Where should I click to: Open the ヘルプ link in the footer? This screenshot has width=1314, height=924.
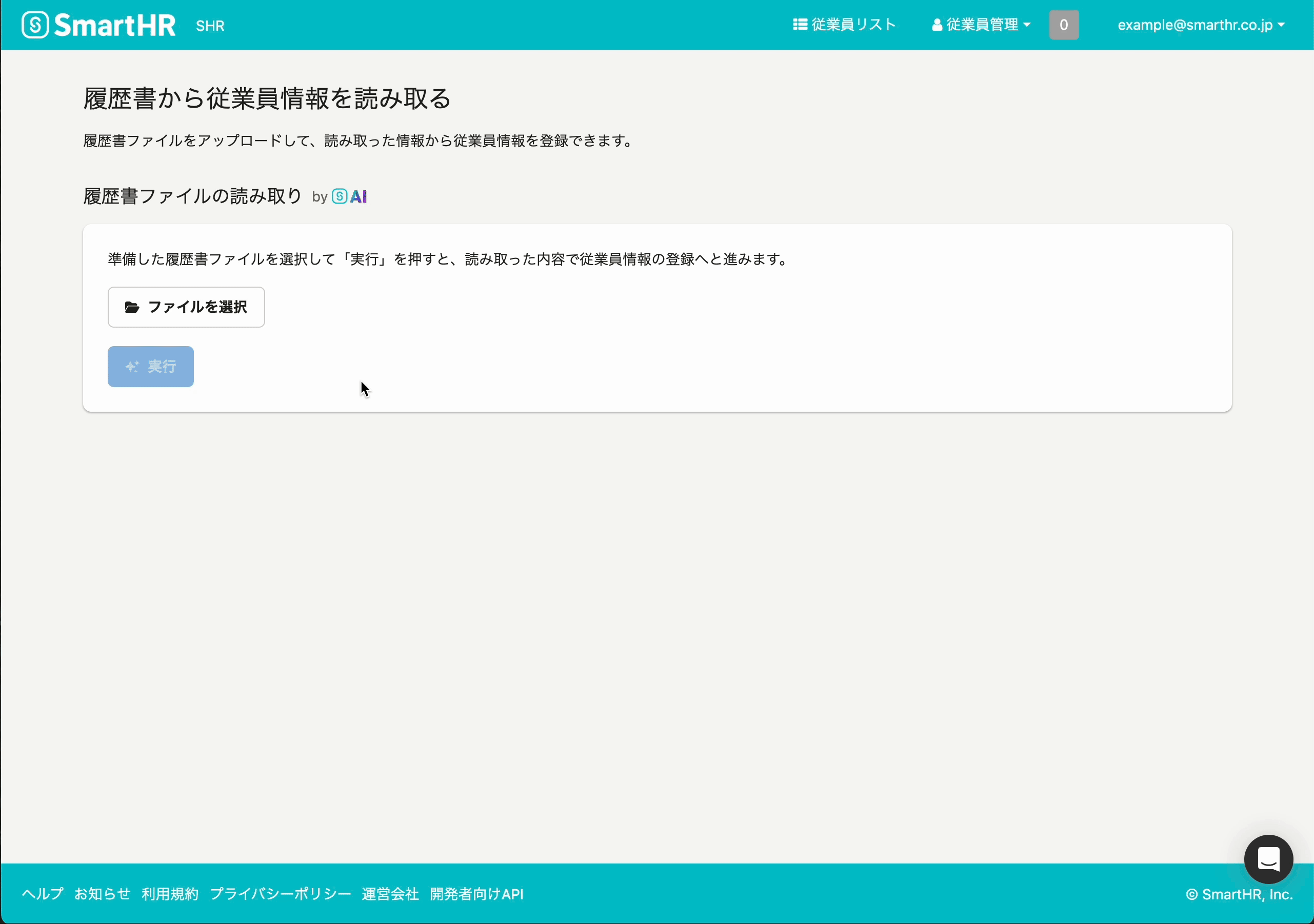click(x=41, y=894)
